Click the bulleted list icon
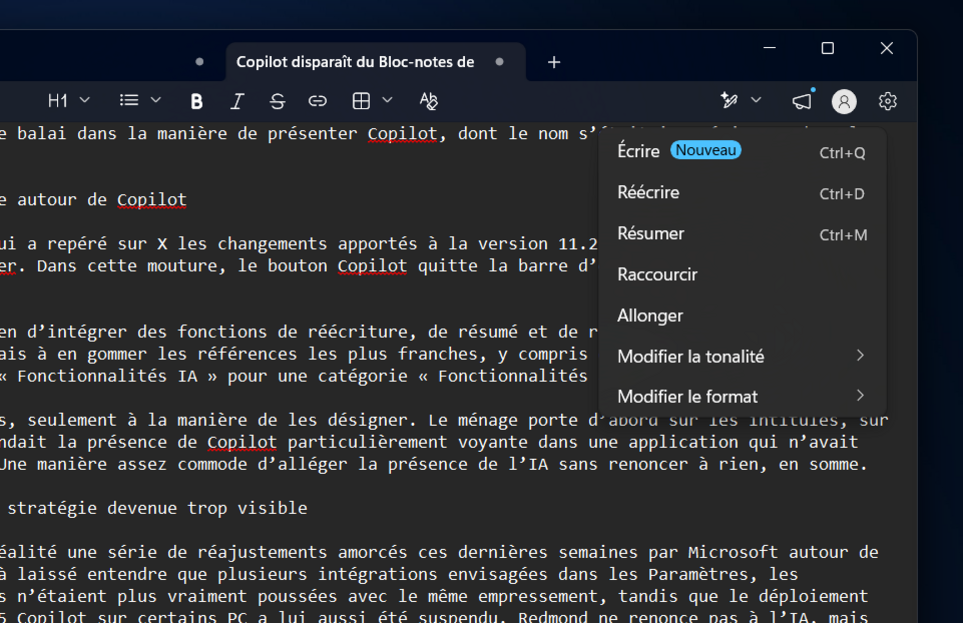963x623 pixels. (x=130, y=100)
